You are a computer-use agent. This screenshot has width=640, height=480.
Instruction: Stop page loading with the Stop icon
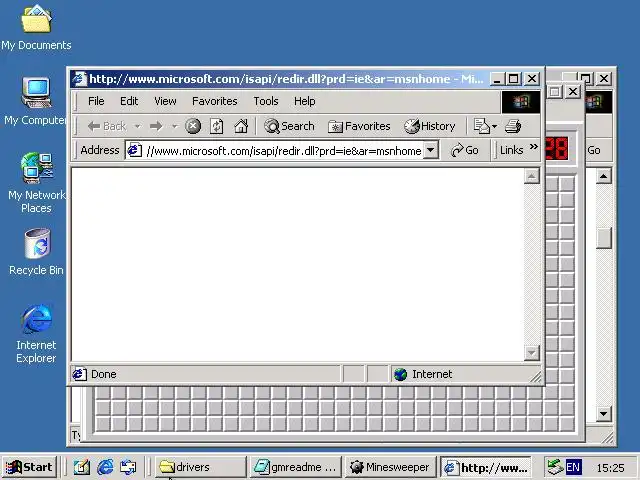(193, 126)
